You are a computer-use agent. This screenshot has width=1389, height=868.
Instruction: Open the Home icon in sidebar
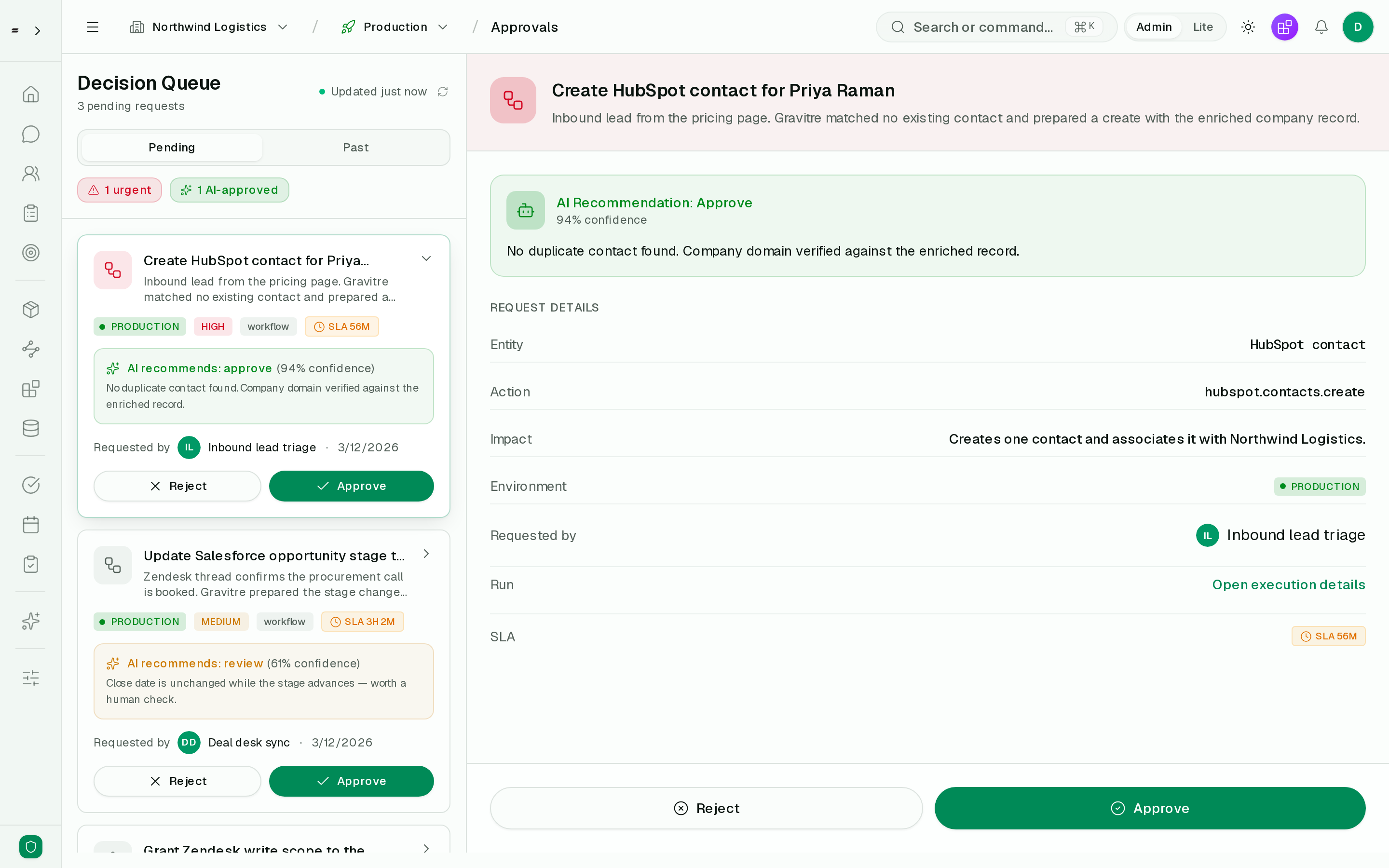[x=30, y=94]
